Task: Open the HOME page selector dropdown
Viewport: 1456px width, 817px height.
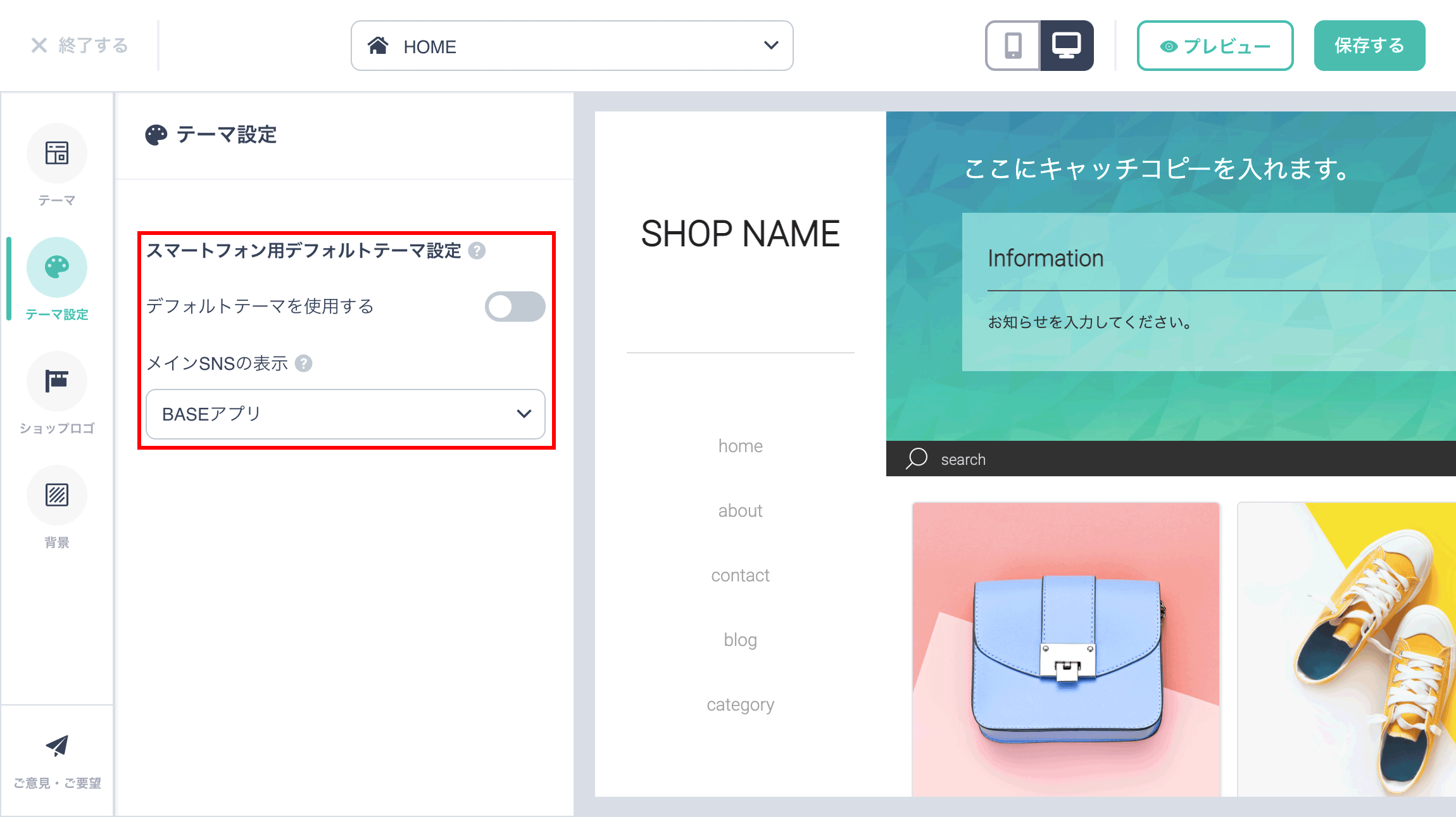Action: point(572,46)
